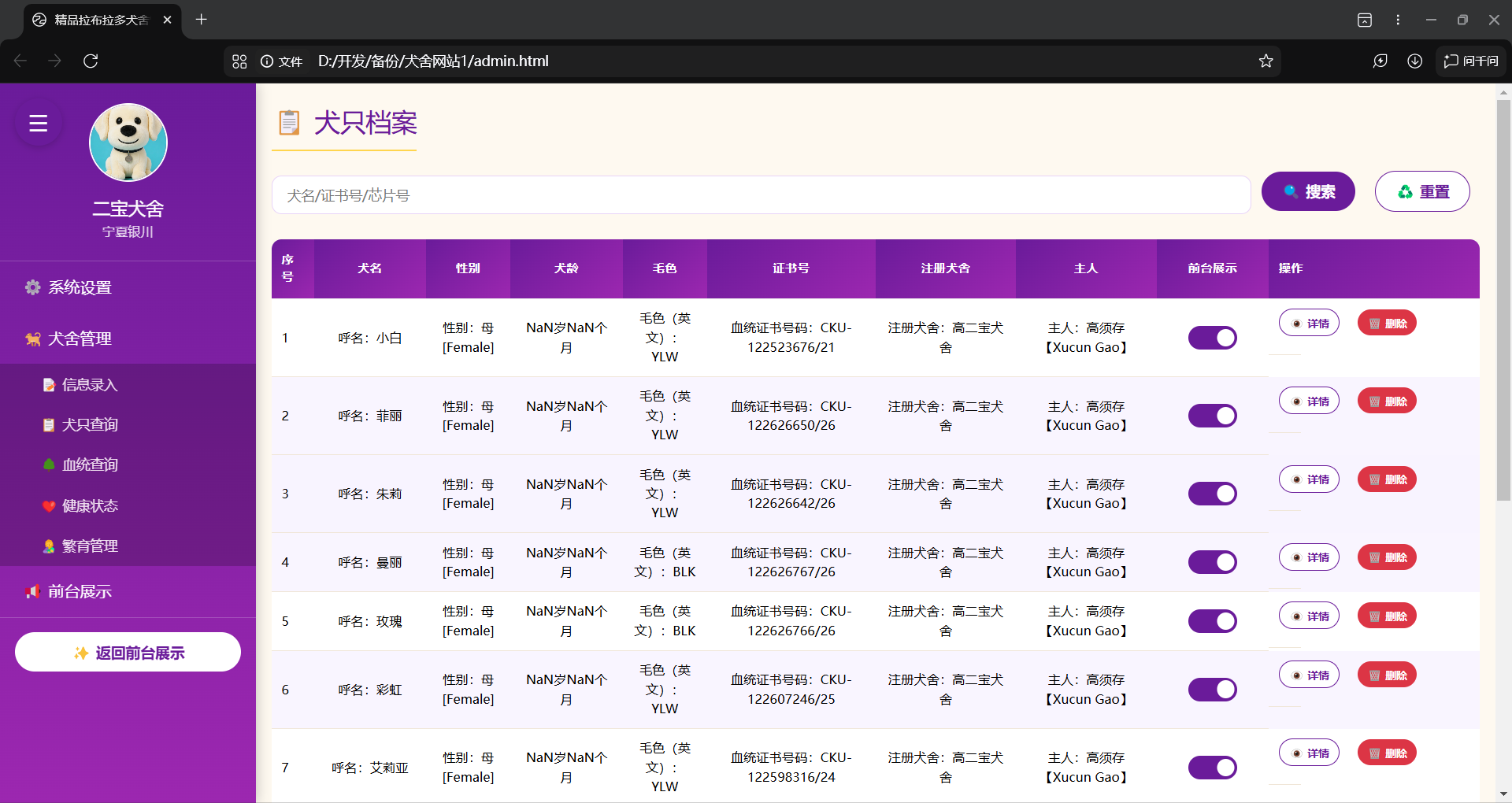This screenshot has width=1512, height=803.
Task: Disable front display switch for 曼丽
Action: click(x=1212, y=562)
